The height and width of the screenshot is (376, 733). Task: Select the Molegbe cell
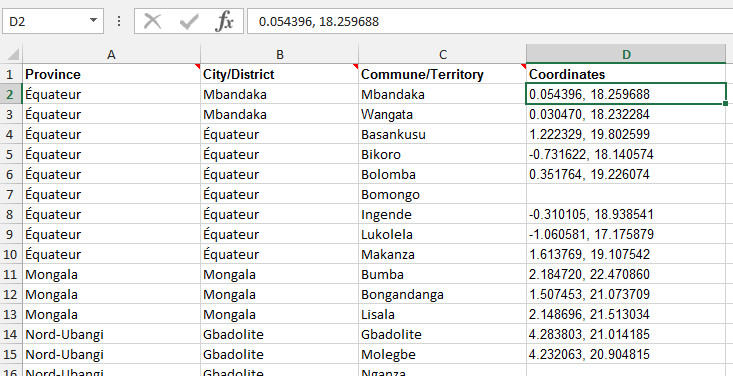pyautogui.click(x=442, y=354)
